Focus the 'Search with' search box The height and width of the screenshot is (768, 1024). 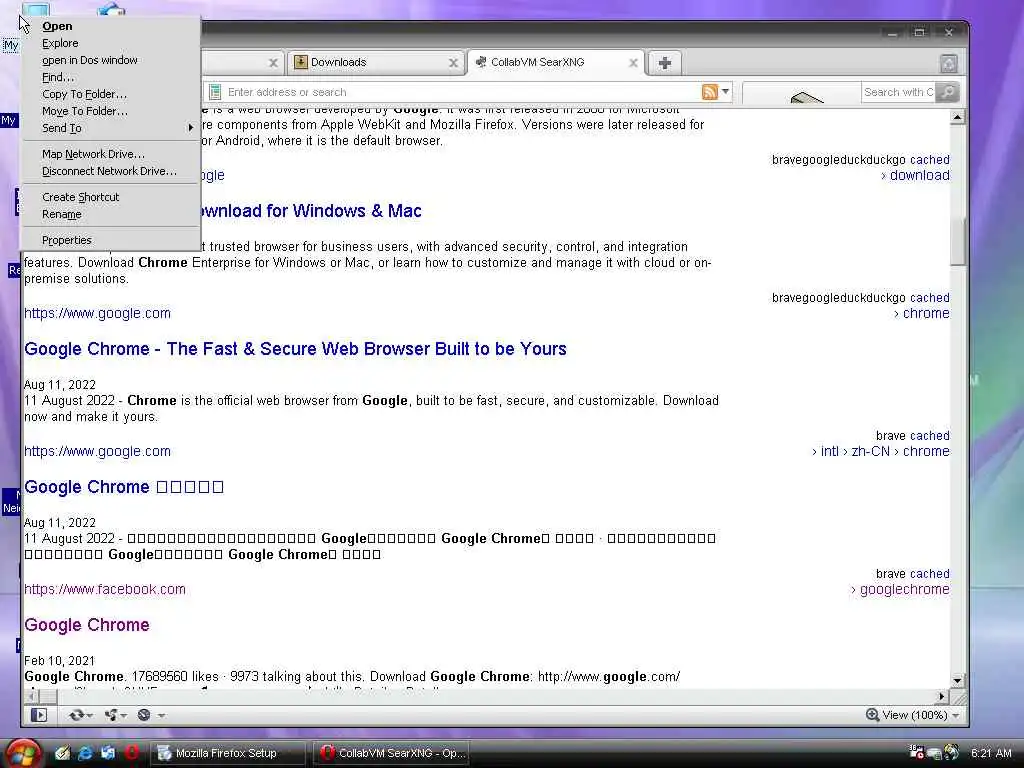[x=898, y=92]
